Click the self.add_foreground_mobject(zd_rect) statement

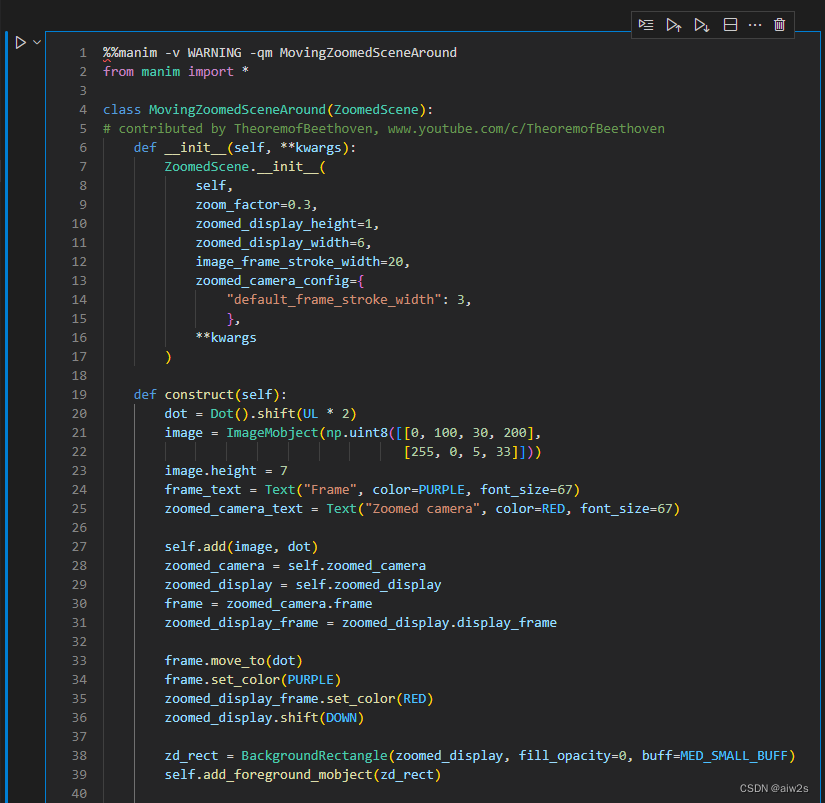tap(303, 775)
